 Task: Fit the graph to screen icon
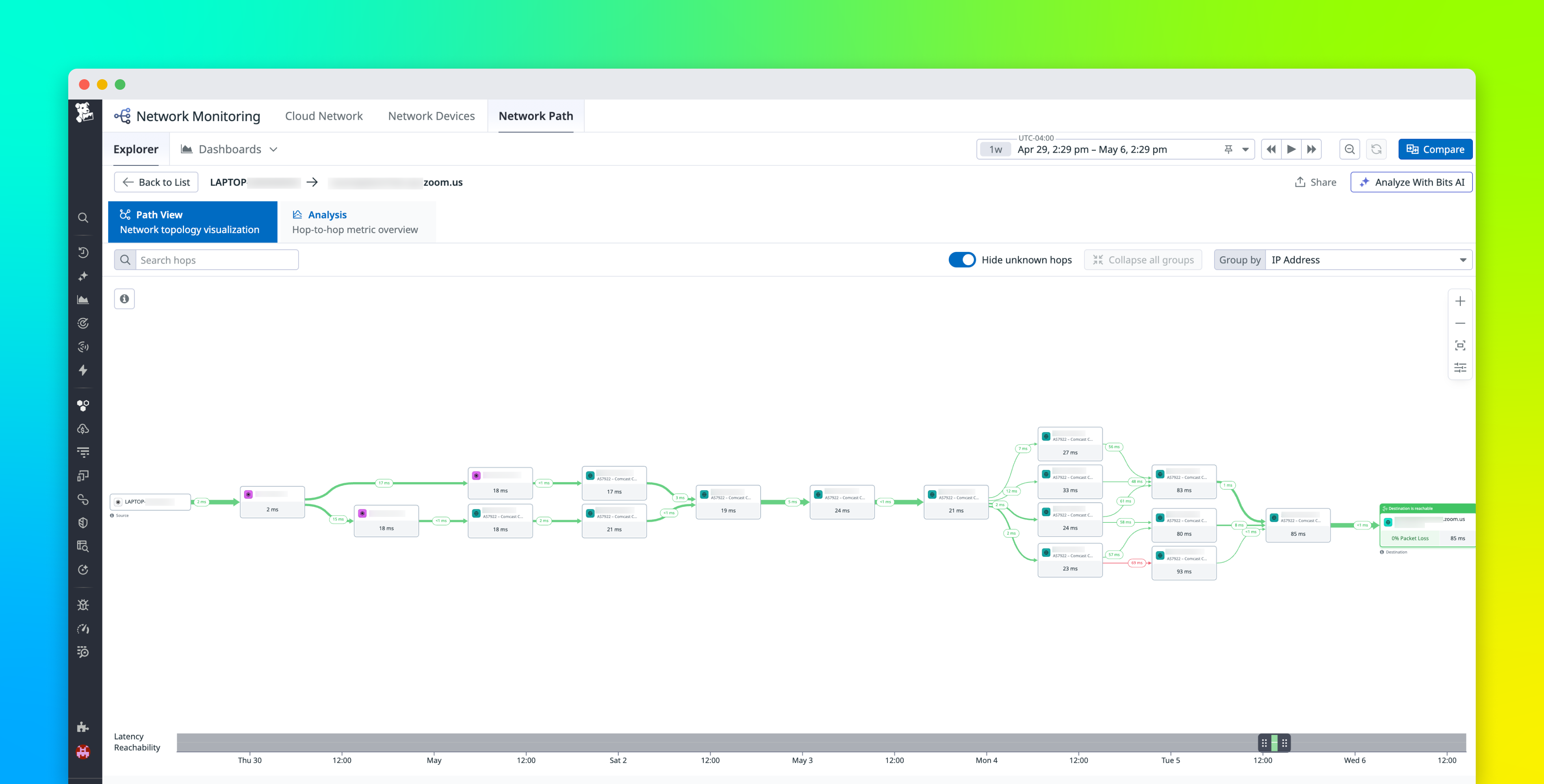[1460, 346]
